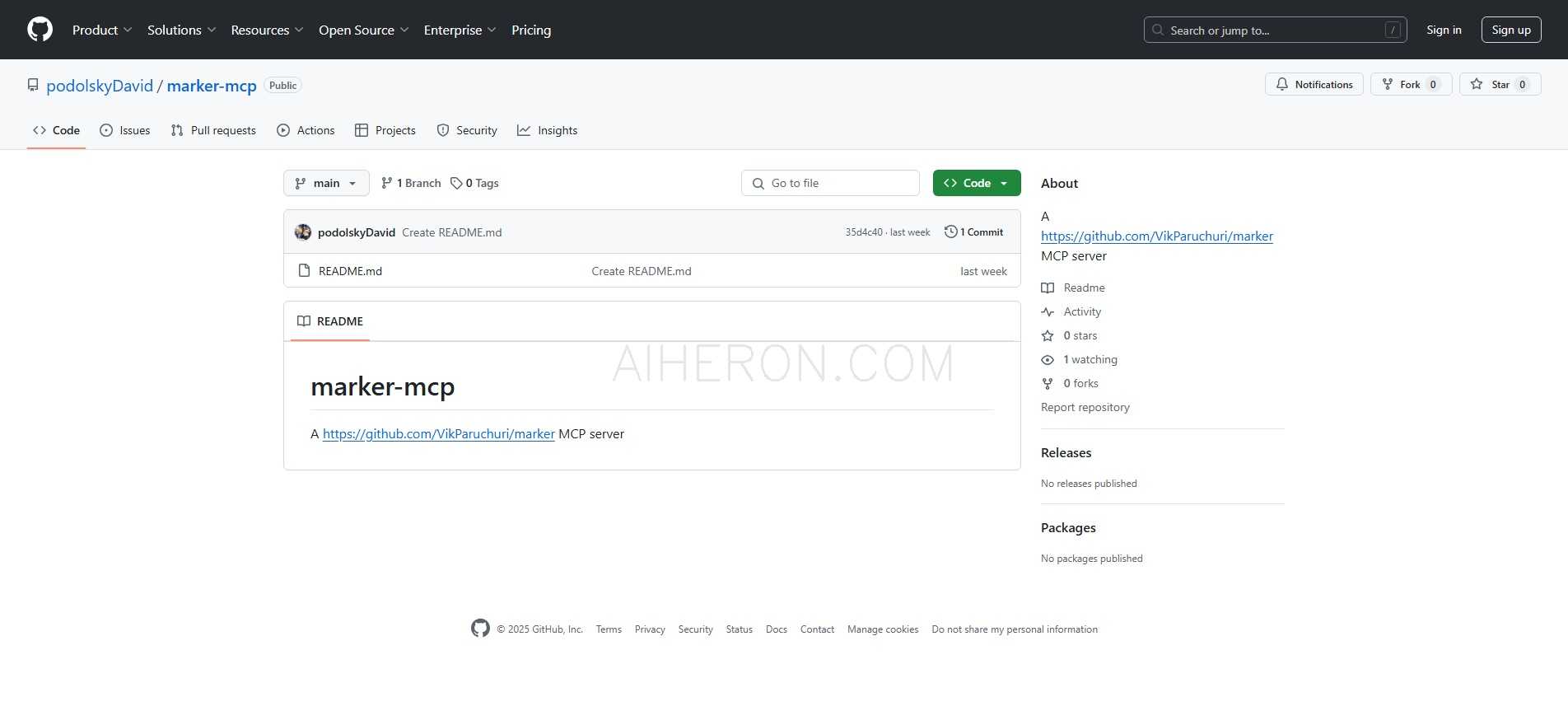This screenshot has height=725, width=1568.
Task: Click the book icon beside Readme in About
Action: (x=1048, y=288)
